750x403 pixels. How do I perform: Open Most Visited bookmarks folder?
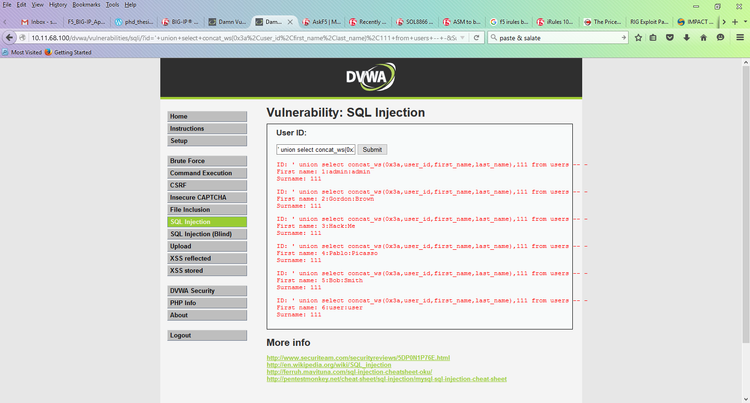(x=22, y=52)
